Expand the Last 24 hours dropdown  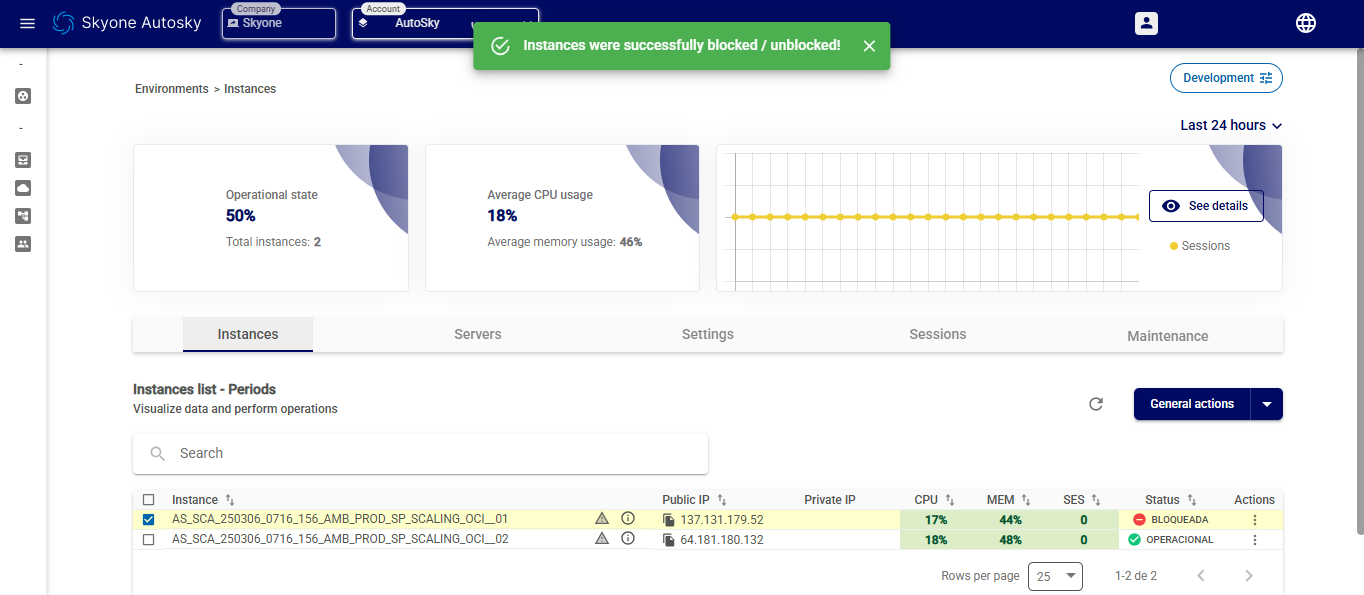point(1230,126)
